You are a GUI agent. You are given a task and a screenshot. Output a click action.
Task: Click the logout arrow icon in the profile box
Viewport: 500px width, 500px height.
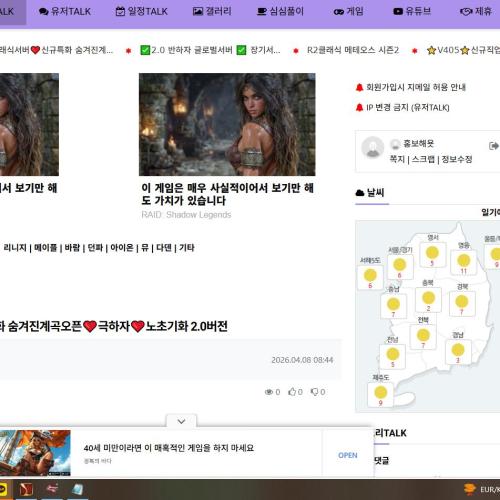(494, 146)
